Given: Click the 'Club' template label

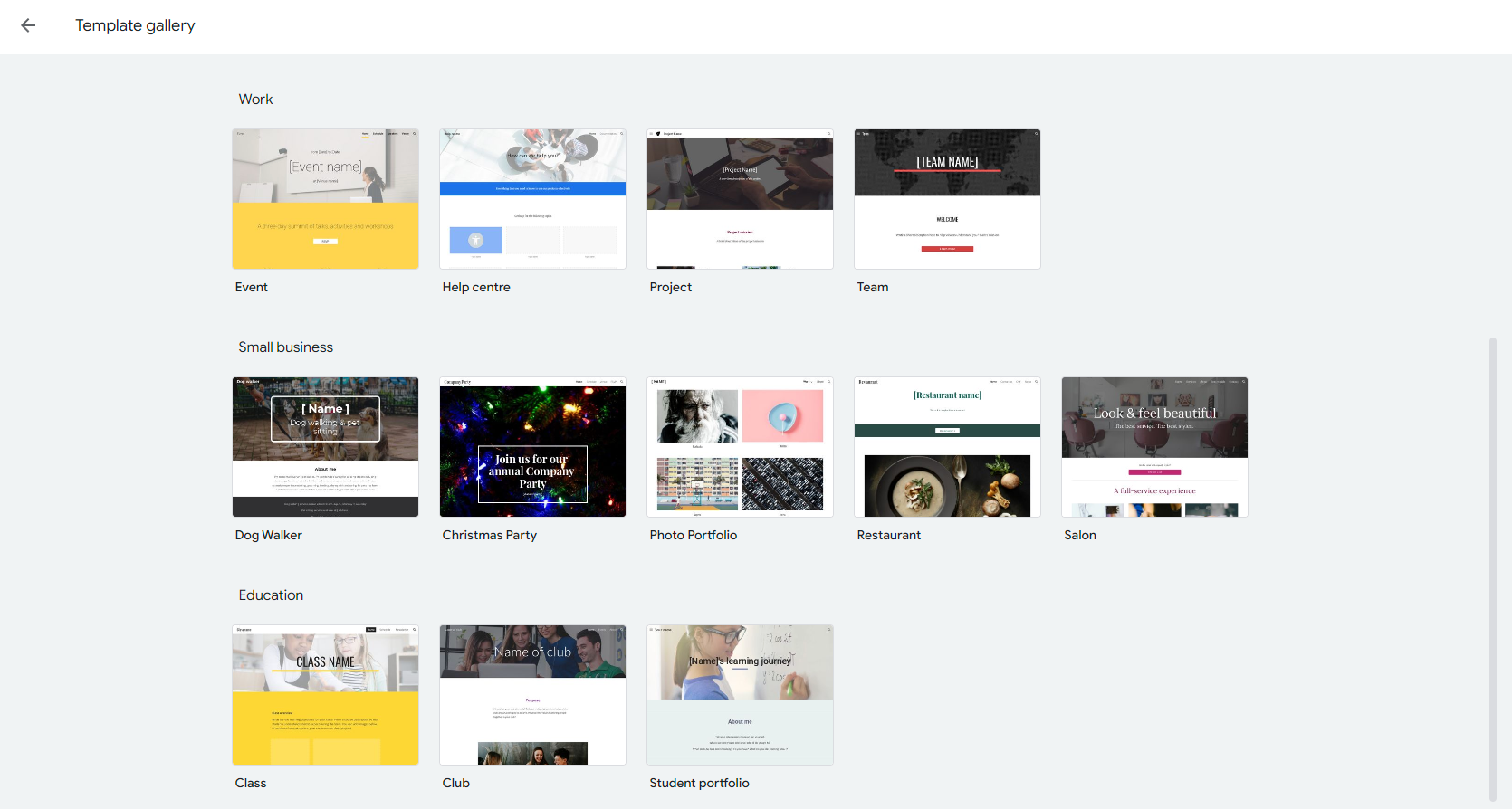Looking at the screenshot, I should click(x=455, y=783).
